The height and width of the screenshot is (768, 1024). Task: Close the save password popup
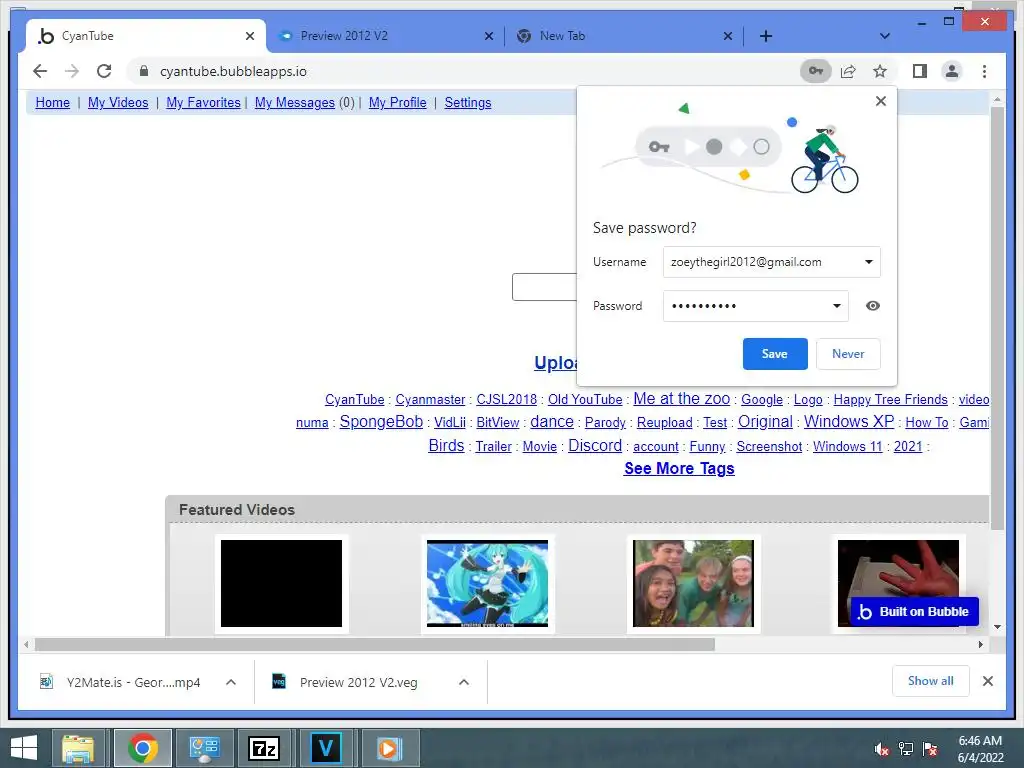click(x=881, y=101)
